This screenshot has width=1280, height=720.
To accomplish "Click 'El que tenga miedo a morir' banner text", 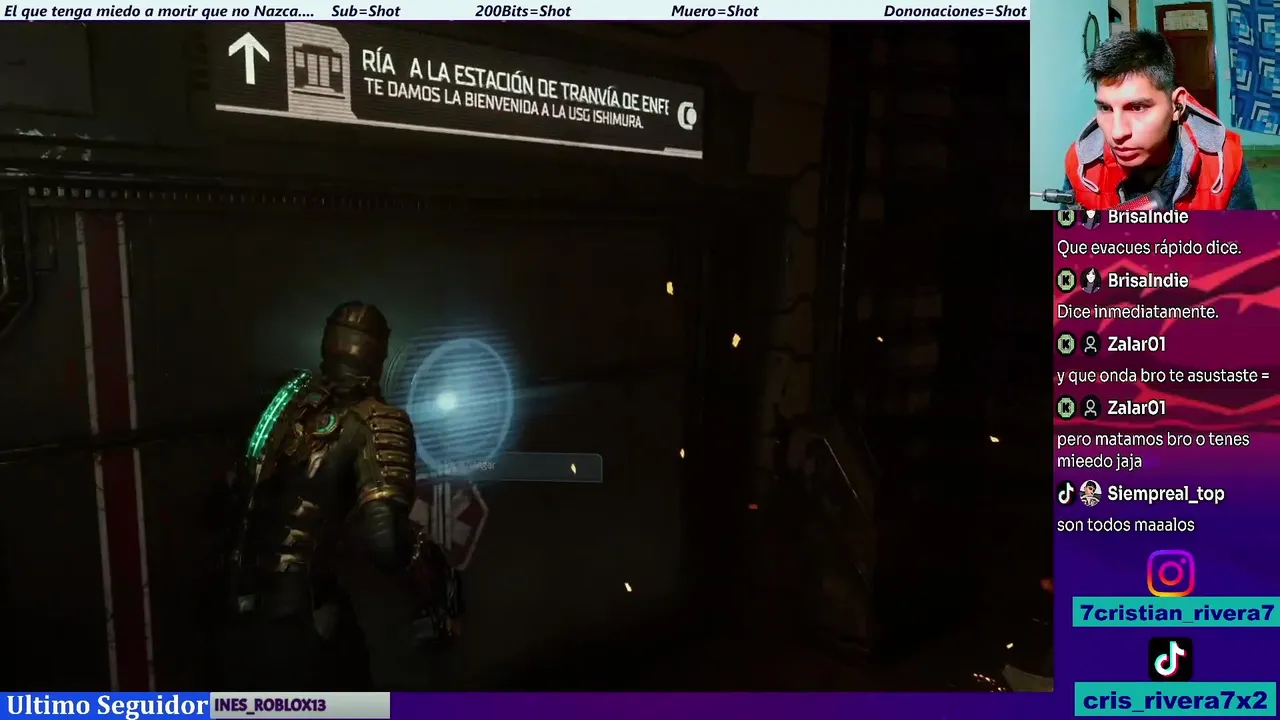I will (158, 11).
